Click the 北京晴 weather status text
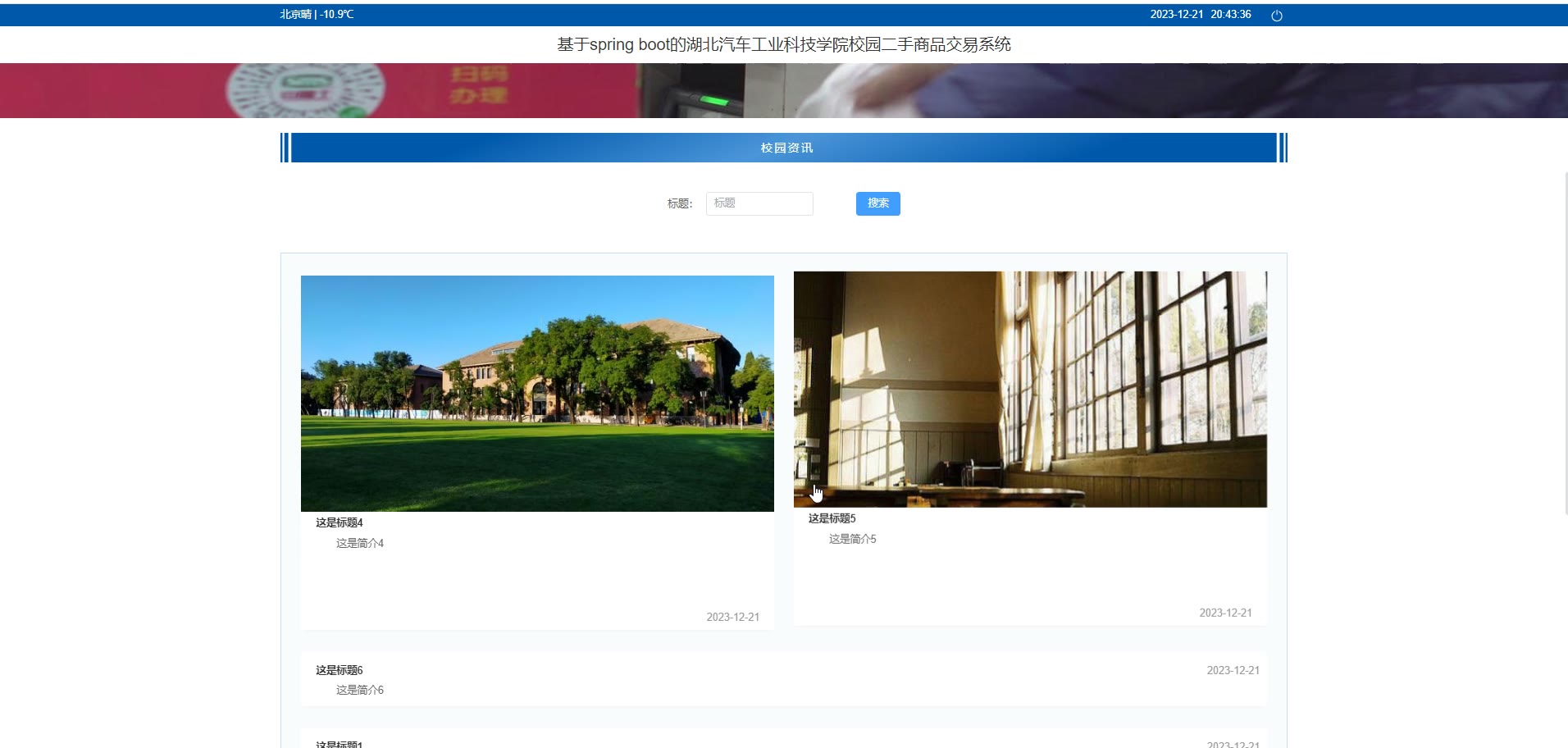This screenshot has width=1568, height=748. point(317,15)
